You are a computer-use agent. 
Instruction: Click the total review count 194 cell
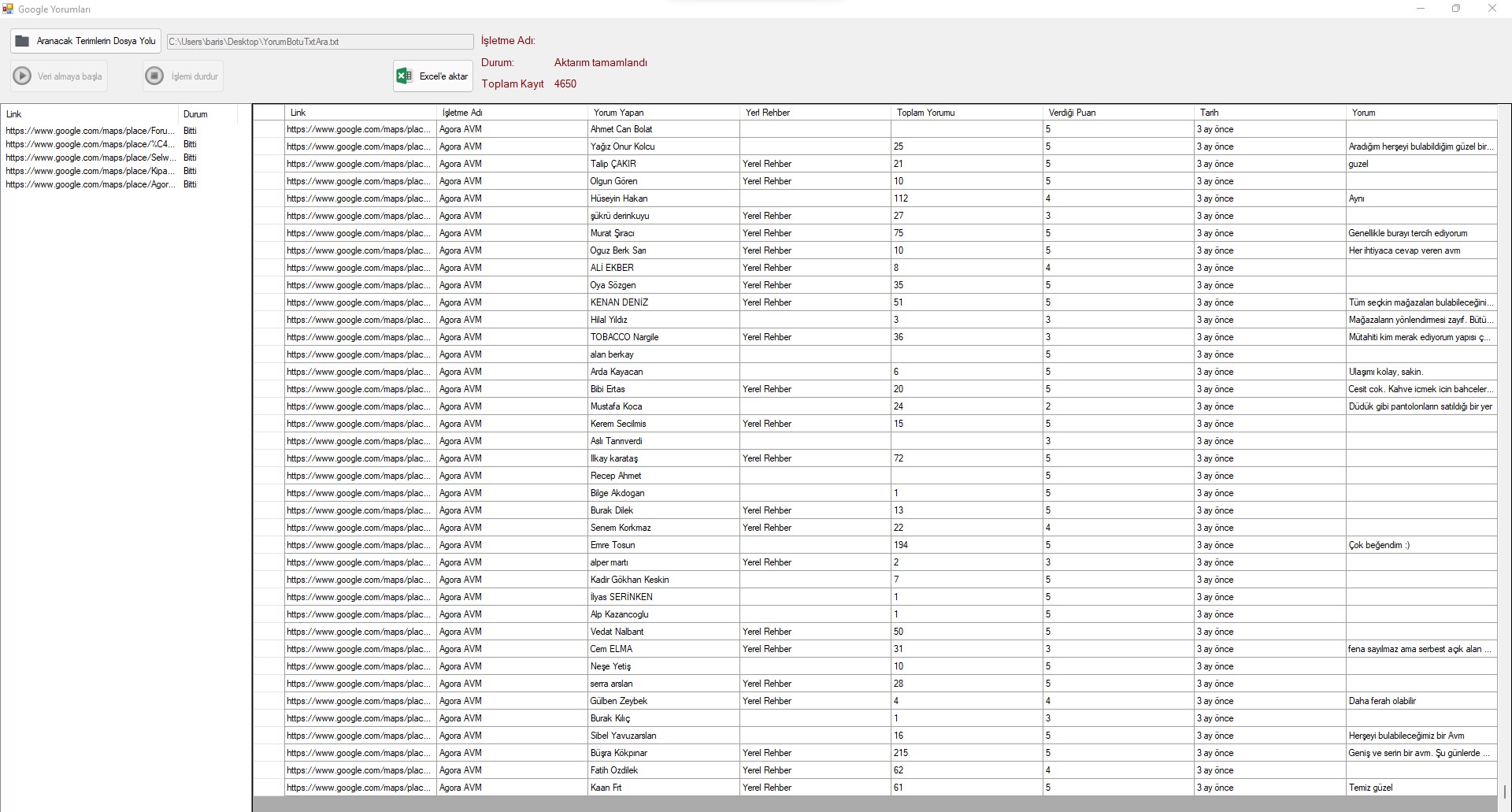click(x=967, y=545)
